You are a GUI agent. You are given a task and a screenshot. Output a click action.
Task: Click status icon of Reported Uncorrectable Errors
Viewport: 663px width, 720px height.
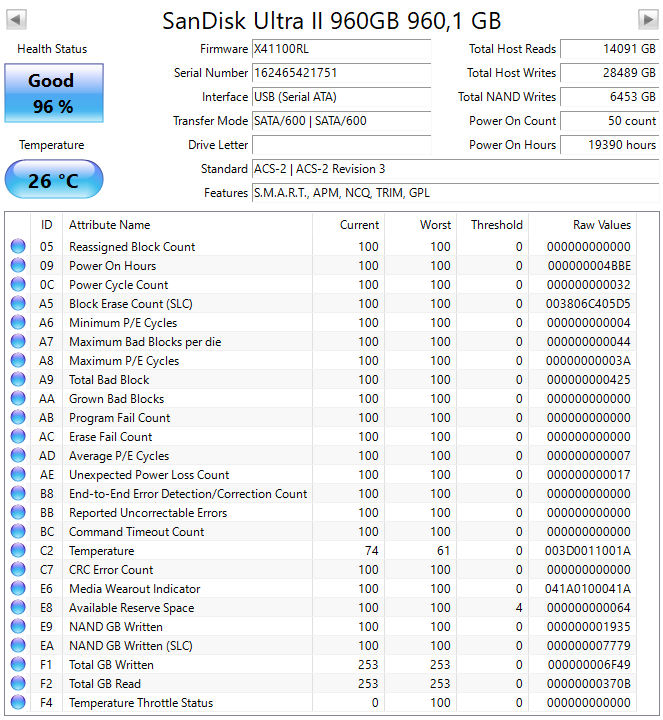(x=18, y=512)
